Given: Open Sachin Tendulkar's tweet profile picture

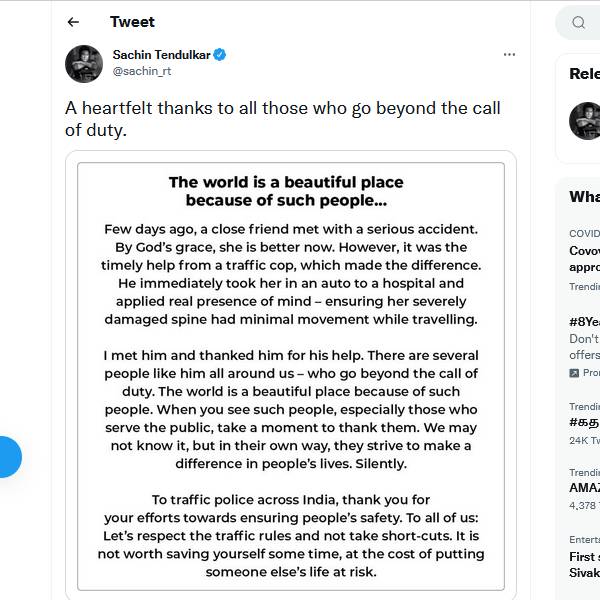Looking at the screenshot, I should (84, 63).
